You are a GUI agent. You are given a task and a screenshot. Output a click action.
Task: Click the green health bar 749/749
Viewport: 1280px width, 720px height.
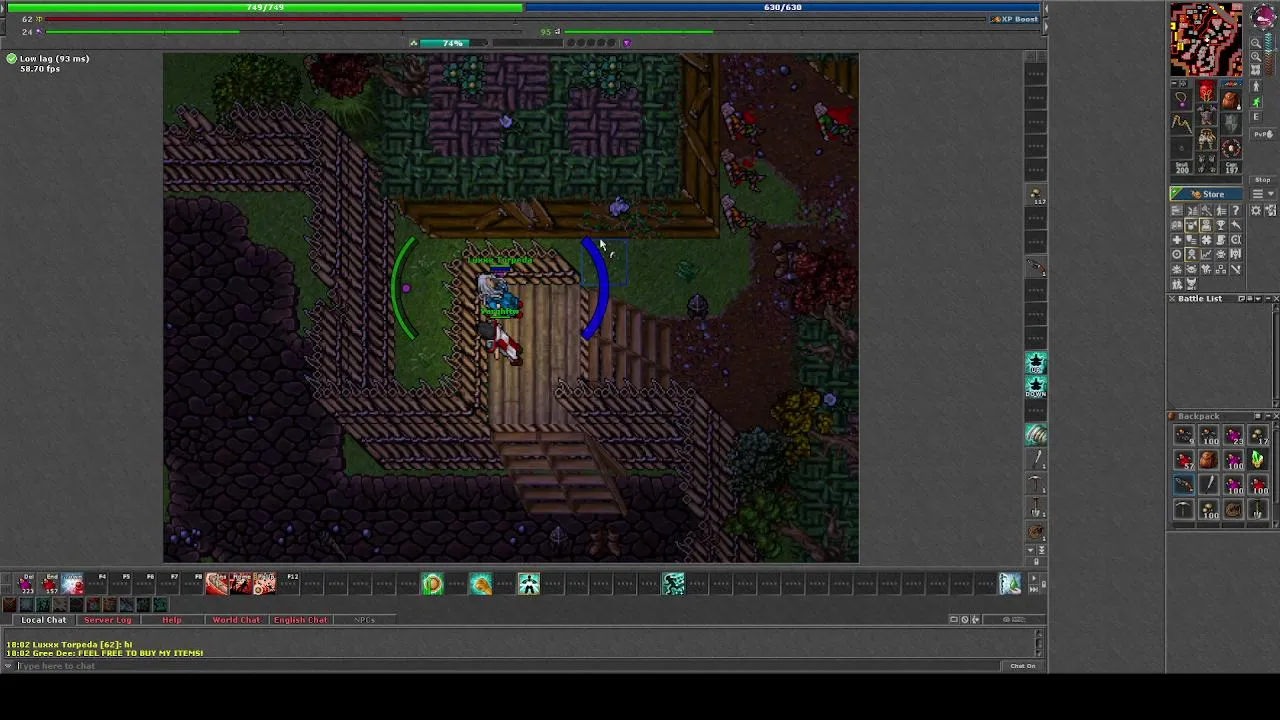tap(265, 7)
